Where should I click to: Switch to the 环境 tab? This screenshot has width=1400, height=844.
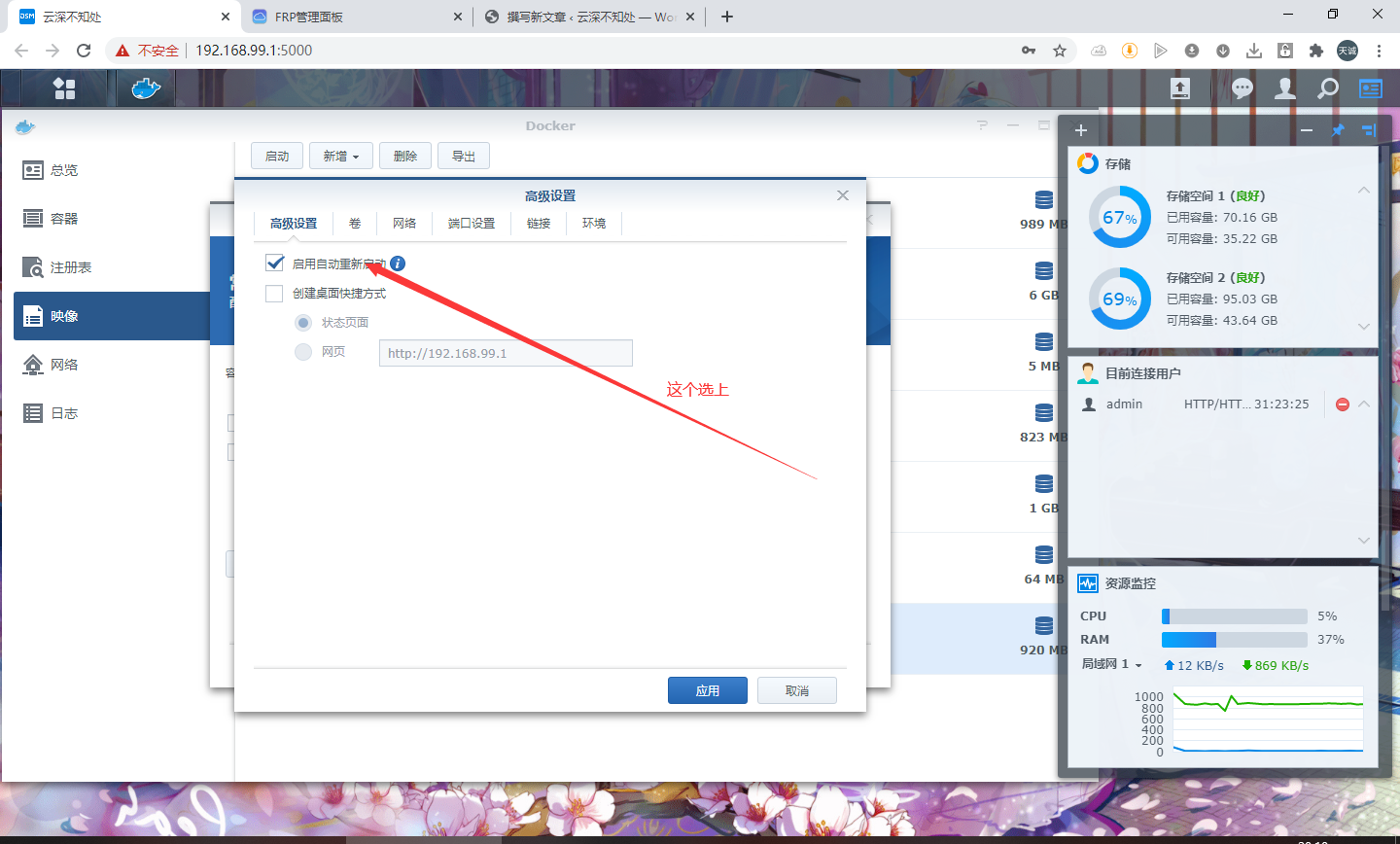(594, 224)
